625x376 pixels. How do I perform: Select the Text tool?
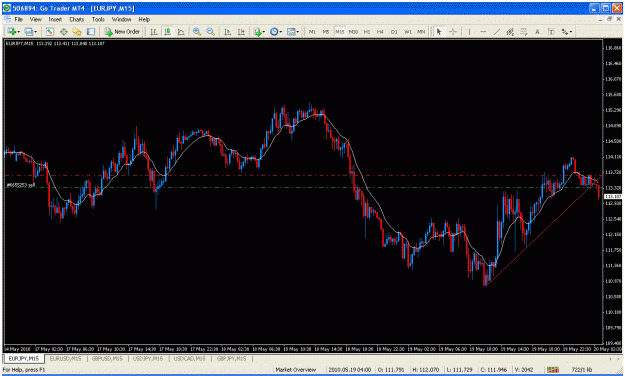[x=537, y=32]
